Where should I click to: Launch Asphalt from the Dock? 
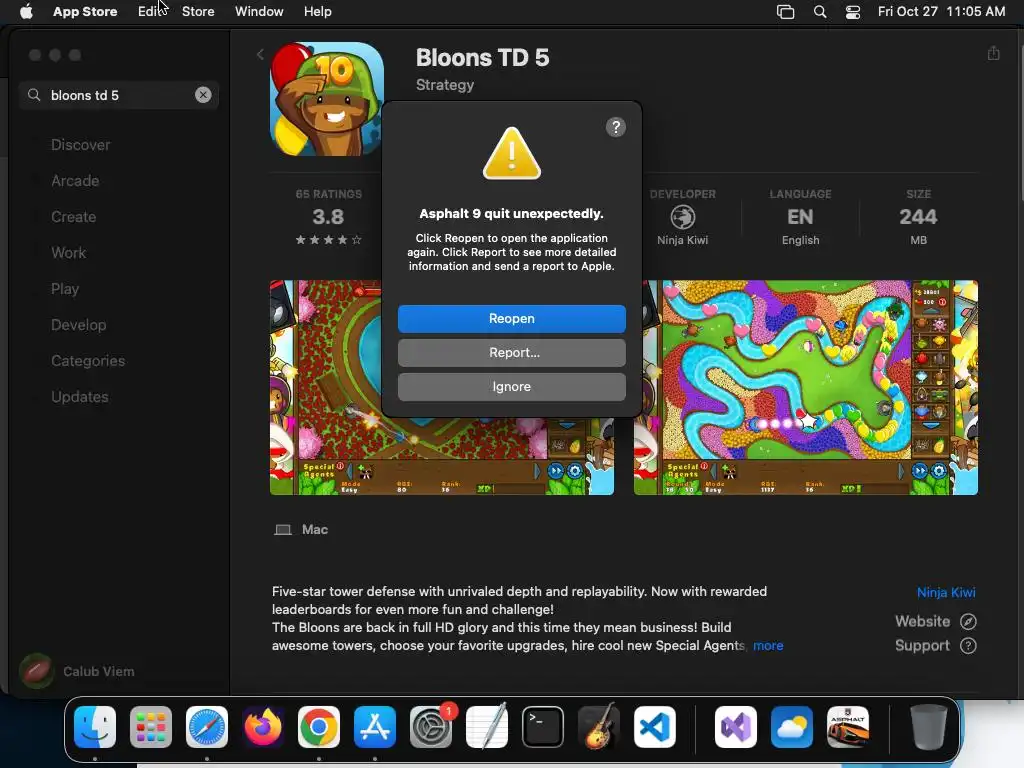[x=848, y=727]
